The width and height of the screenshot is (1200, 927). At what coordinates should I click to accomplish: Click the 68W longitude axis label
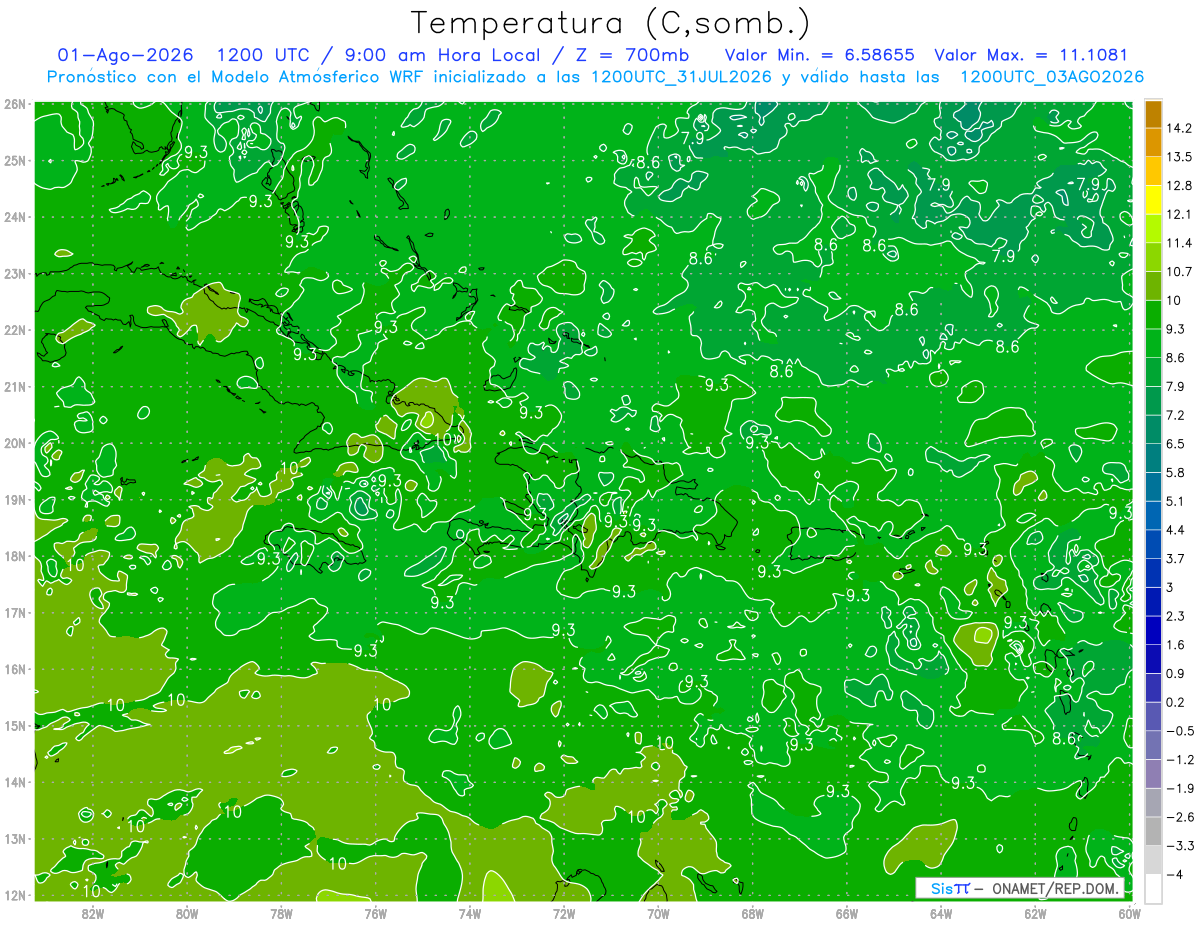[753, 913]
